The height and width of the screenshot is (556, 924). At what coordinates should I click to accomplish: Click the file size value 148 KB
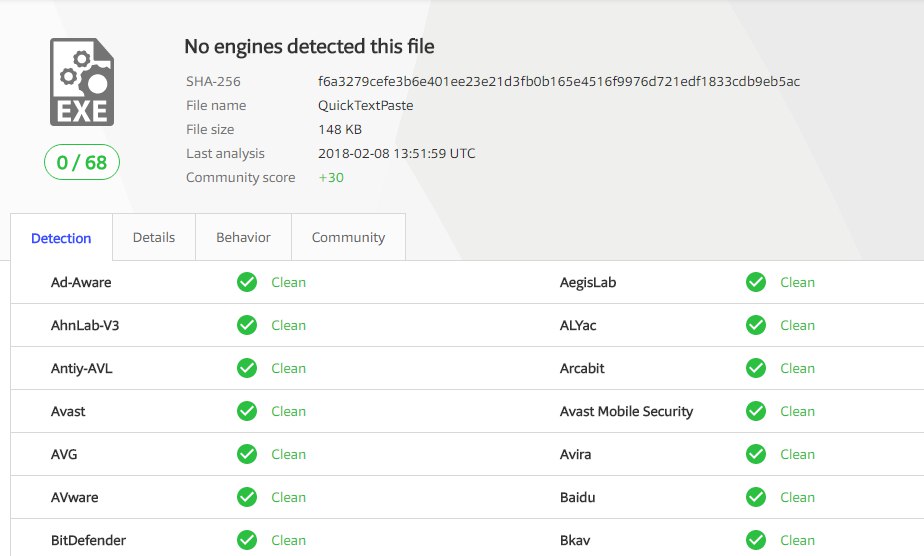[340, 130]
